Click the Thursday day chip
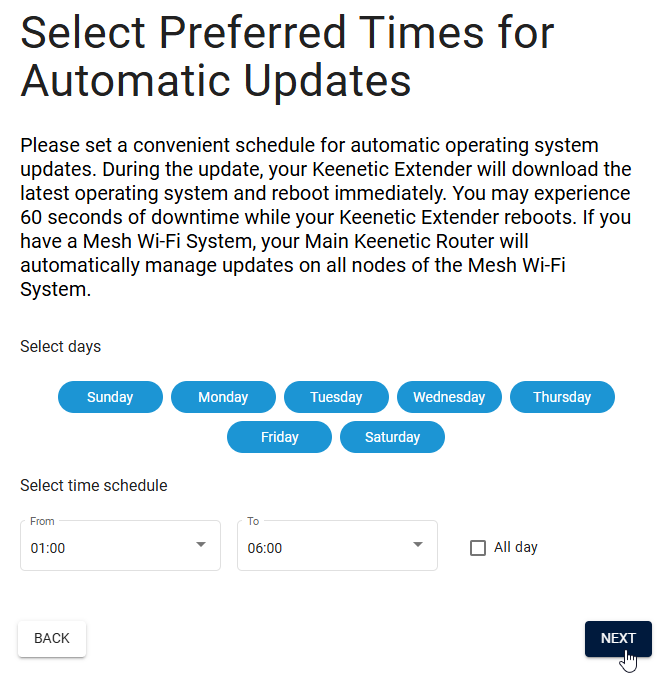671x680 pixels. click(x=562, y=397)
